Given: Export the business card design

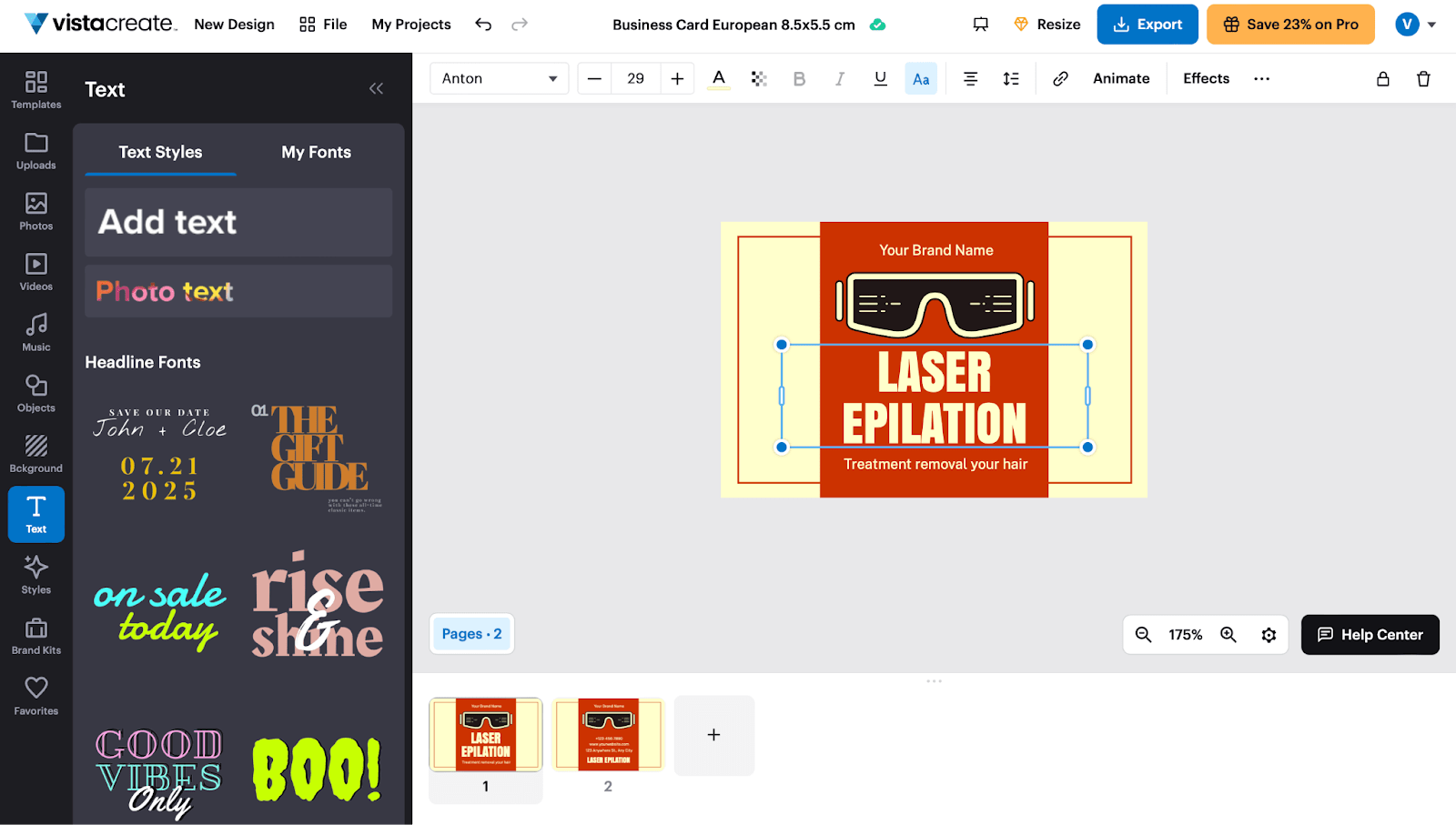Looking at the screenshot, I should pos(1148,25).
